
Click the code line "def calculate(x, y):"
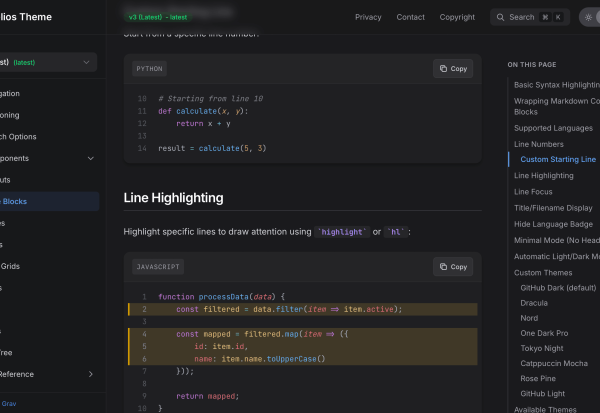click(x=203, y=111)
